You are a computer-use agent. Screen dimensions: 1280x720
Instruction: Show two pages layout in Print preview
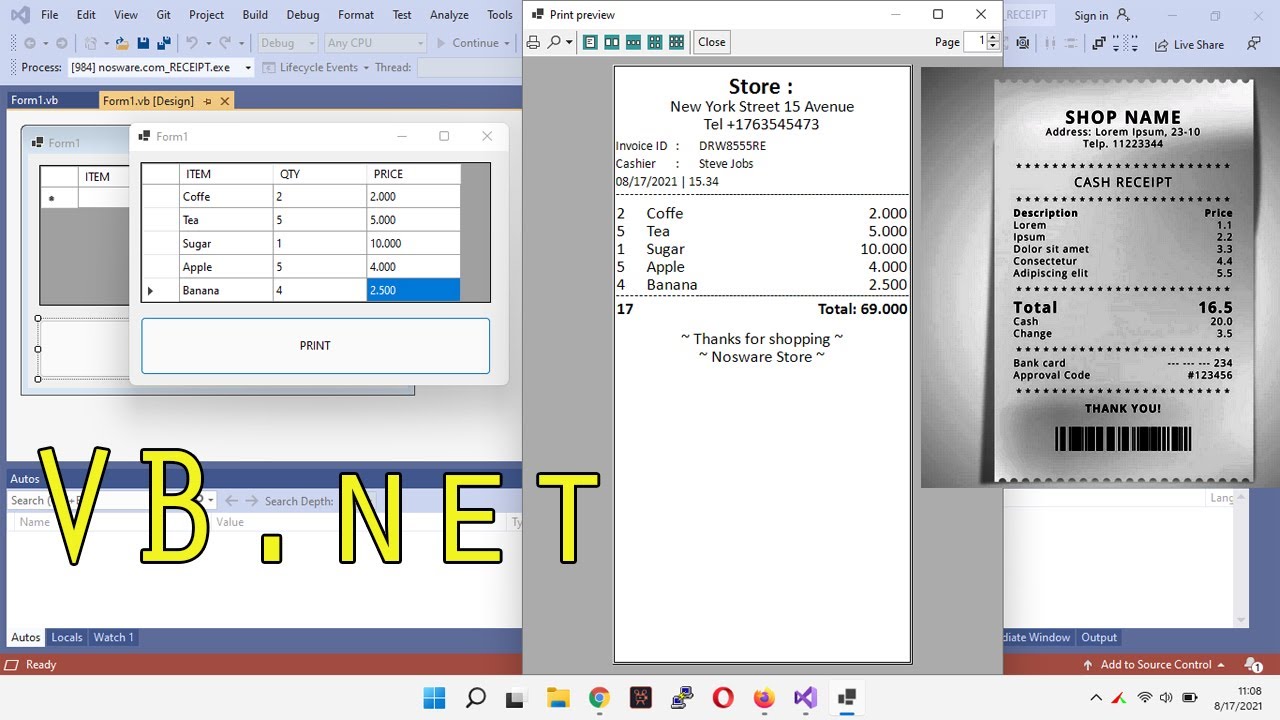pos(611,42)
